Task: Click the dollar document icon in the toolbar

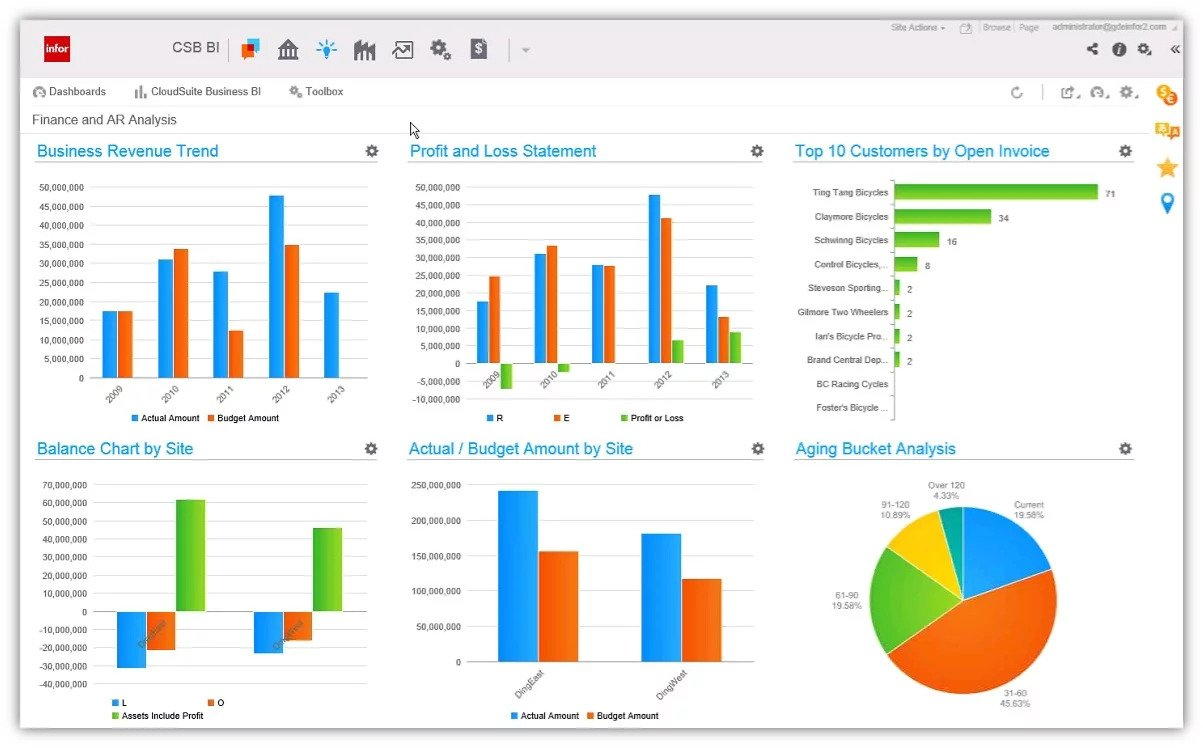Action: (478, 48)
